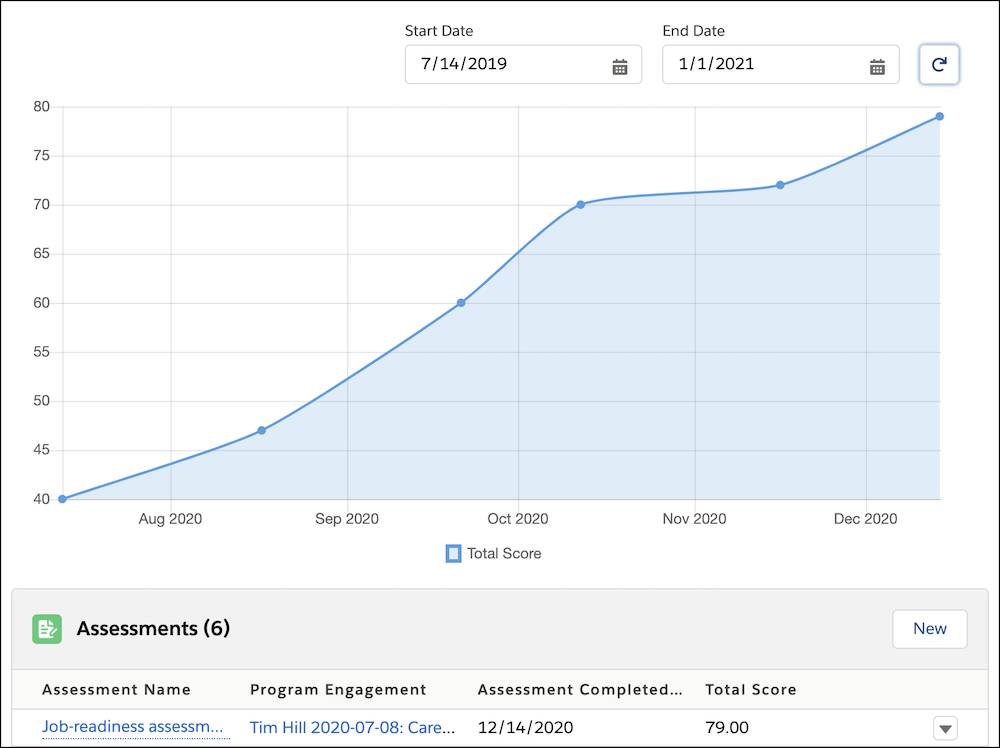1000x748 pixels.
Task: Open the Assessments (6) related list title
Action: pos(153,629)
